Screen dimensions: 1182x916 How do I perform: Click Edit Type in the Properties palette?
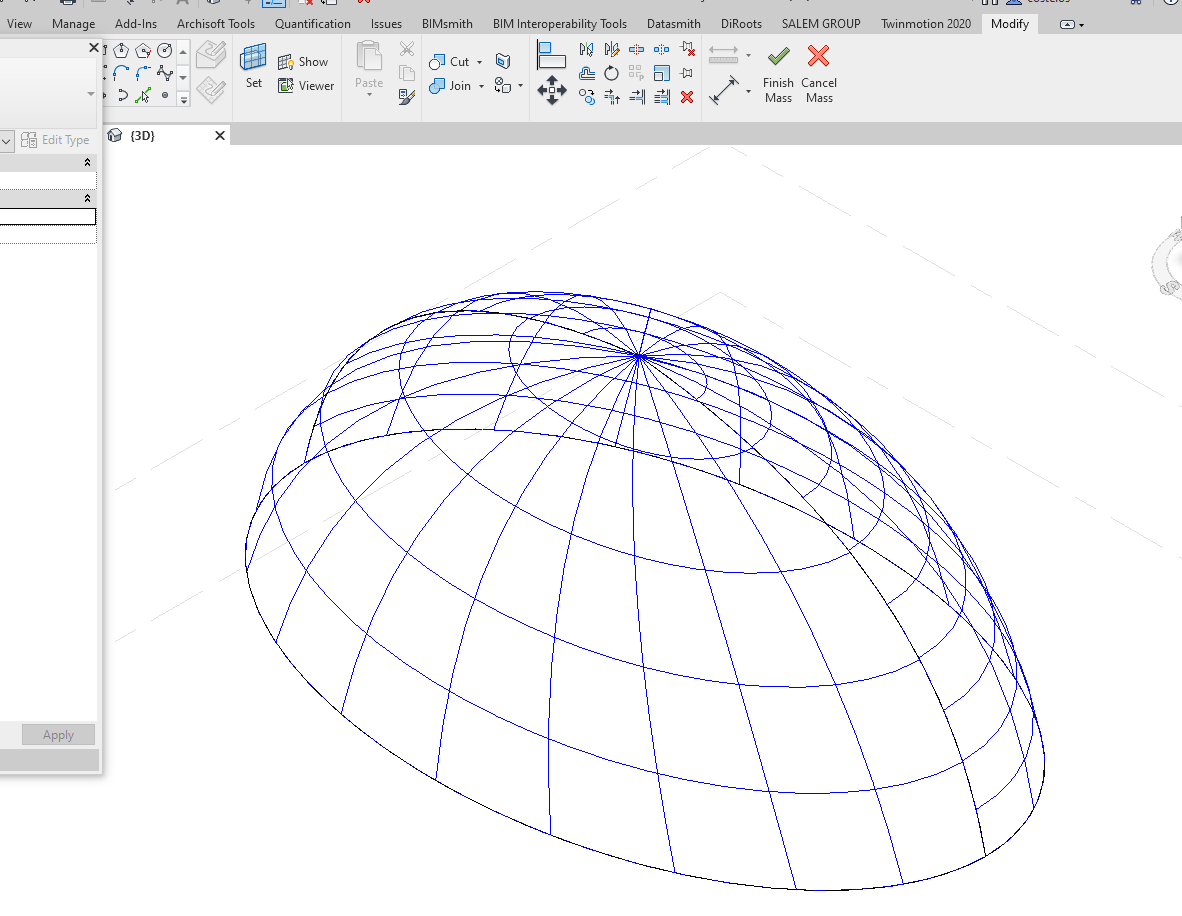[56, 139]
